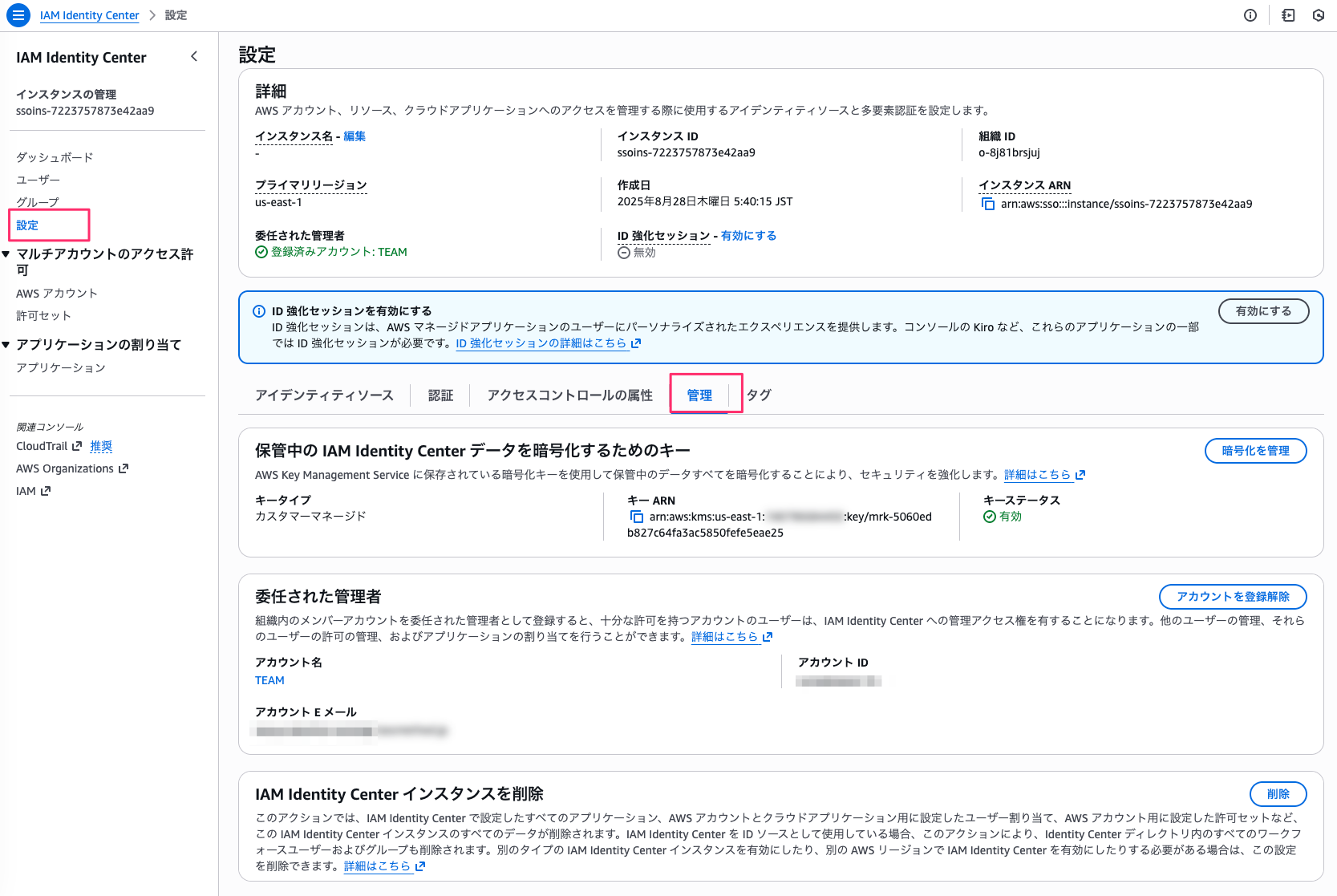Click the 編集 link beside インスタンス名
The width and height of the screenshot is (1337, 896).
pos(355,136)
